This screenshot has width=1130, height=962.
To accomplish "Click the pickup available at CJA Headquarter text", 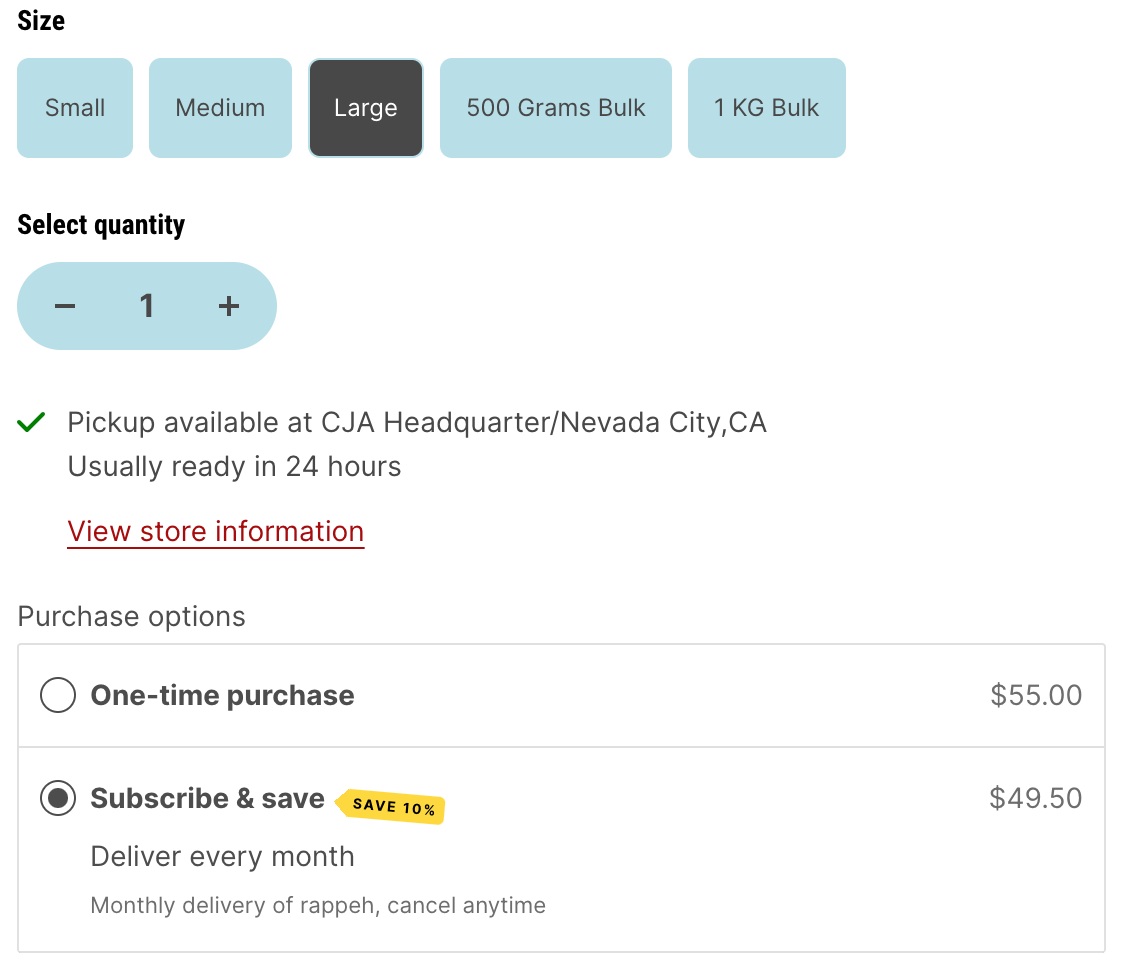I will pos(417,423).
